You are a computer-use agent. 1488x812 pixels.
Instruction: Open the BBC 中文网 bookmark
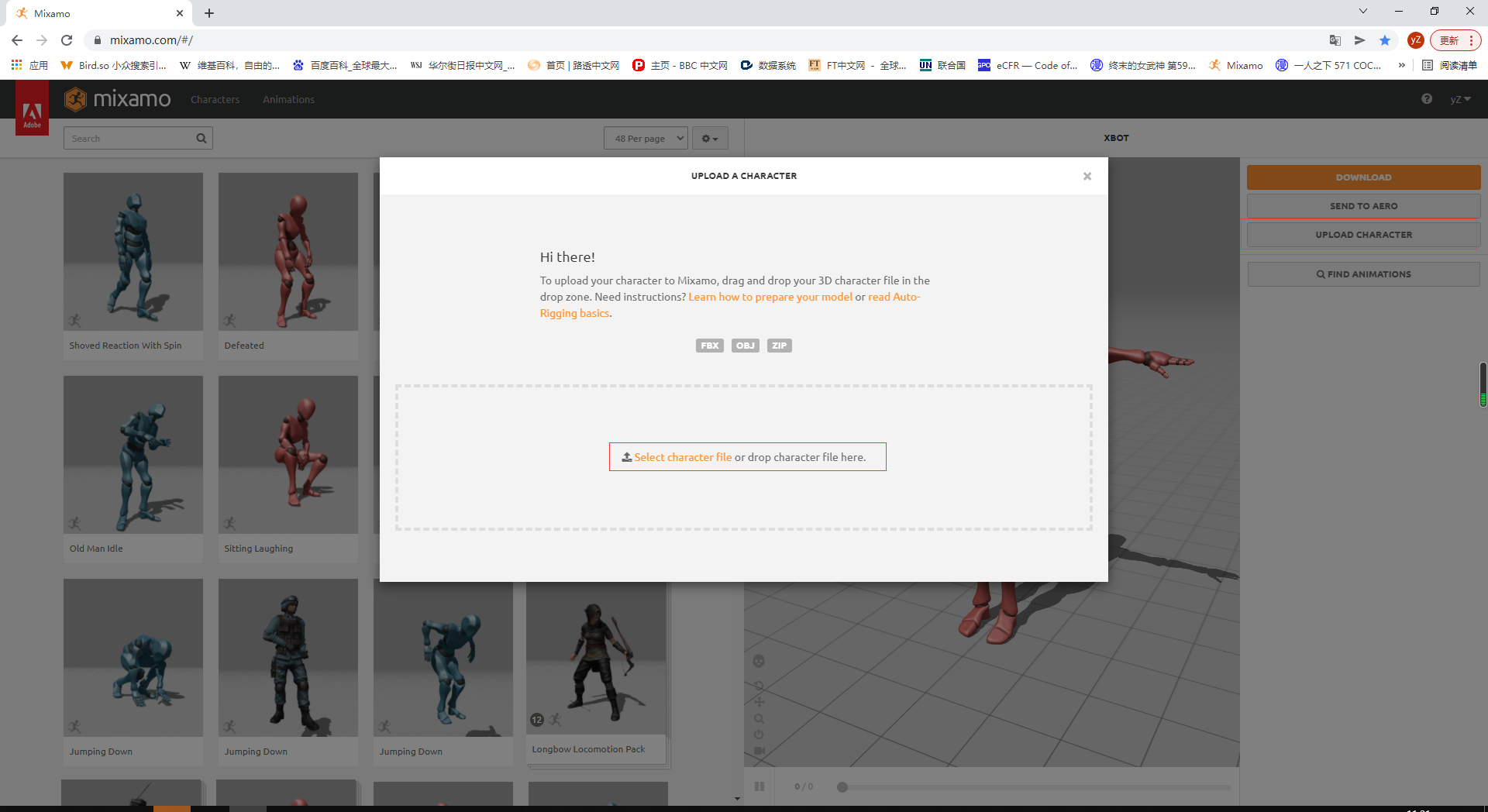pyautogui.click(x=680, y=66)
